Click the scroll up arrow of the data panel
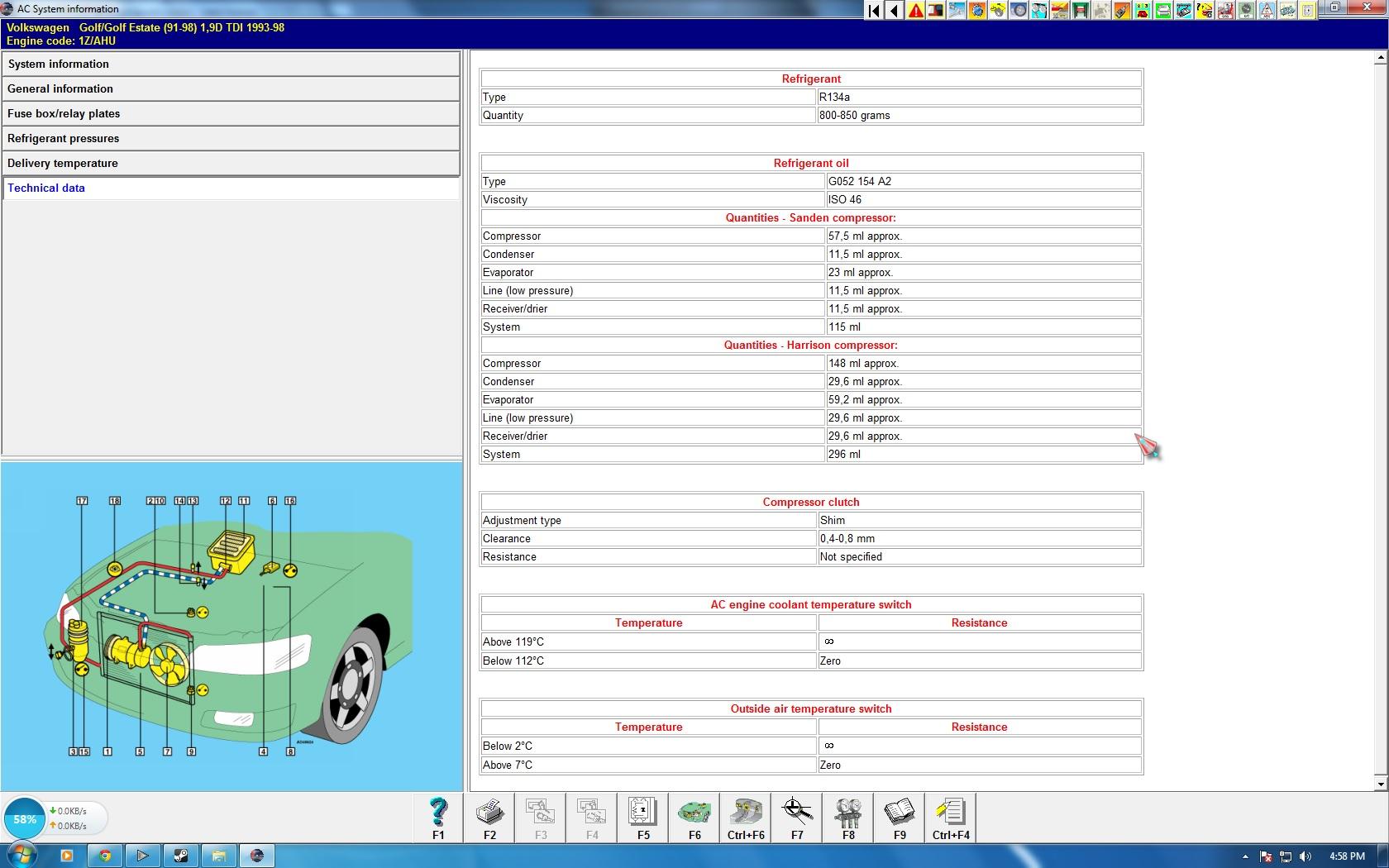The width and height of the screenshot is (1389, 868). click(1381, 58)
